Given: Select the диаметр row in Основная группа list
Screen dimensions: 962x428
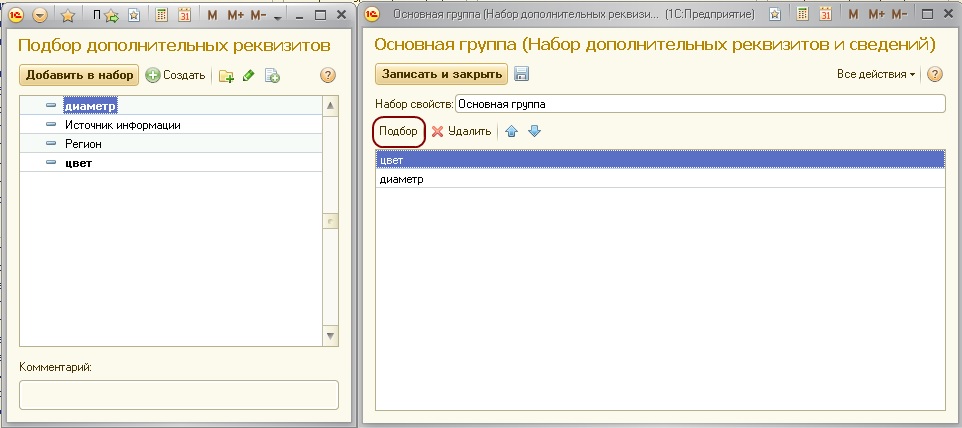Looking at the screenshot, I should [660, 180].
